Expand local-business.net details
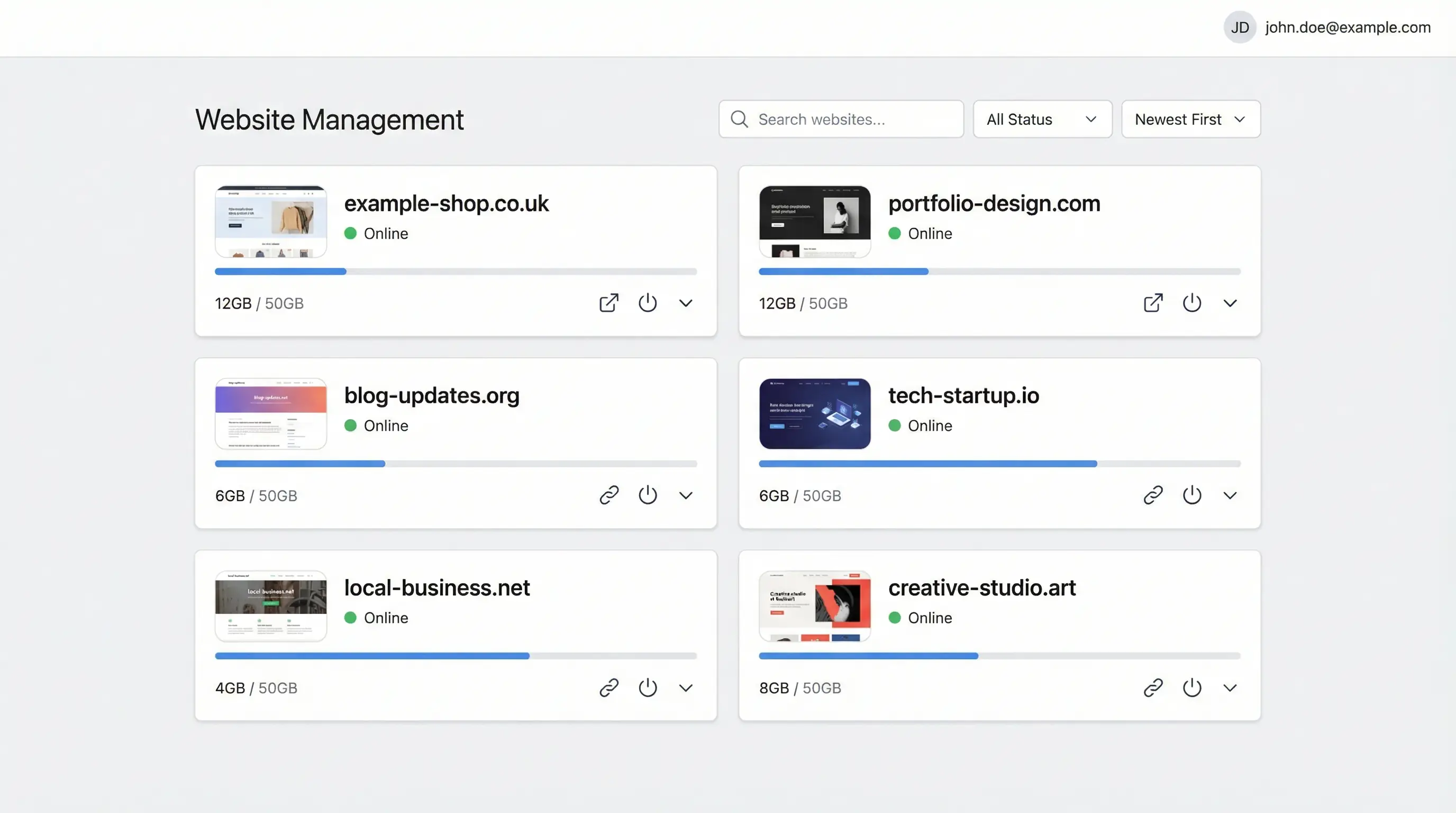Image resolution: width=1456 pixels, height=813 pixels. [x=686, y=688]
